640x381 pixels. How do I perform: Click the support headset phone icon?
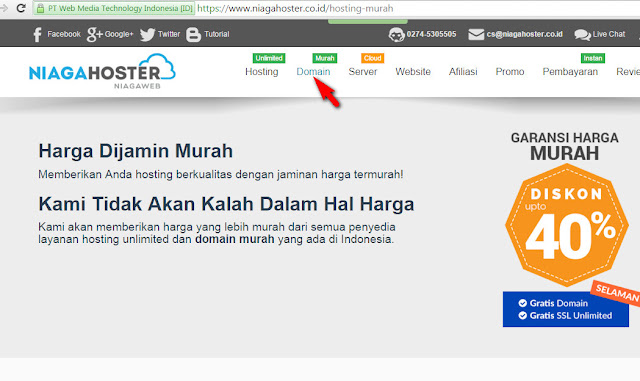click(396, 35)
